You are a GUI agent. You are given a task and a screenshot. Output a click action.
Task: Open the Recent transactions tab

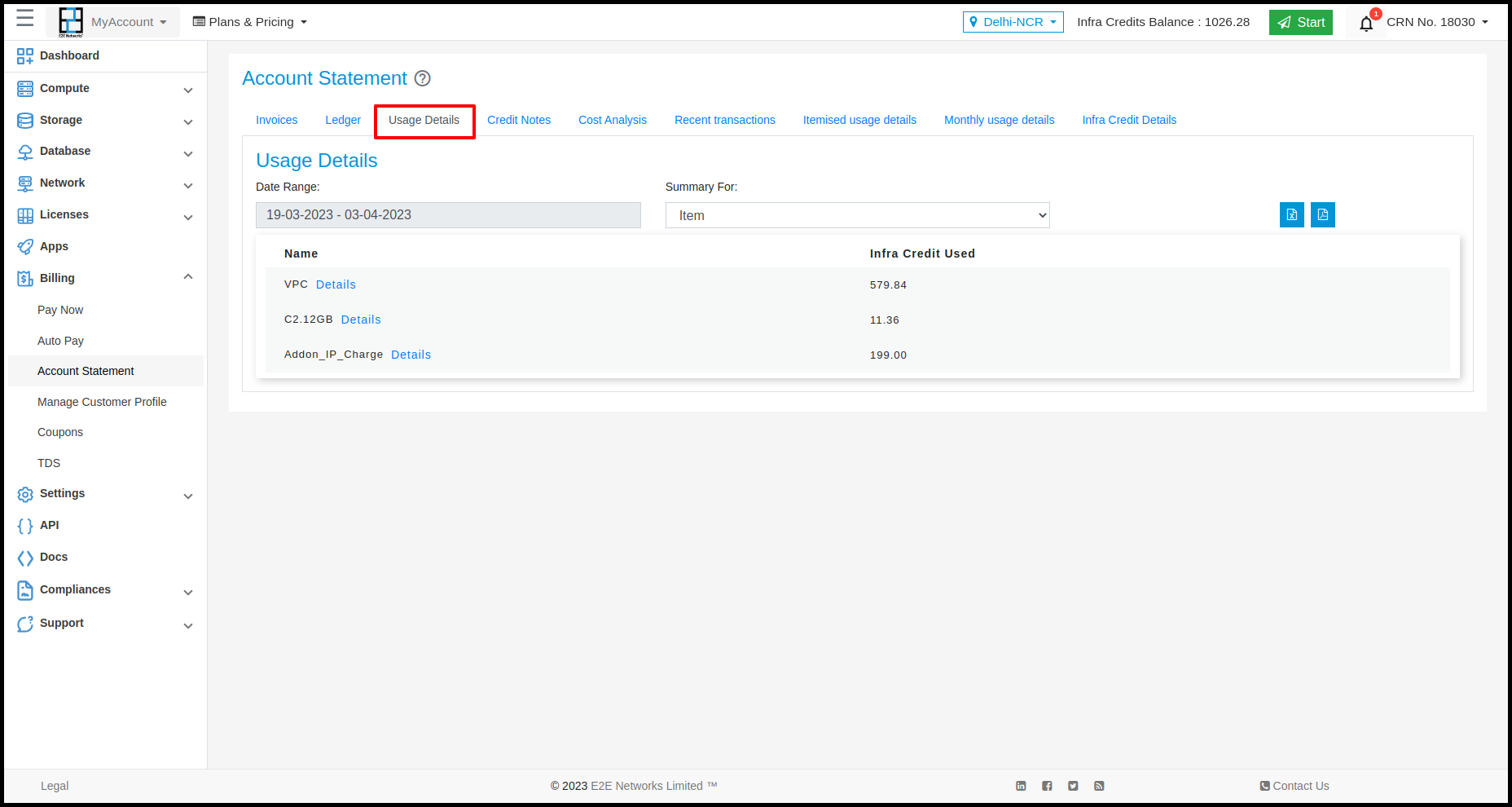click(x=725, y=120)
